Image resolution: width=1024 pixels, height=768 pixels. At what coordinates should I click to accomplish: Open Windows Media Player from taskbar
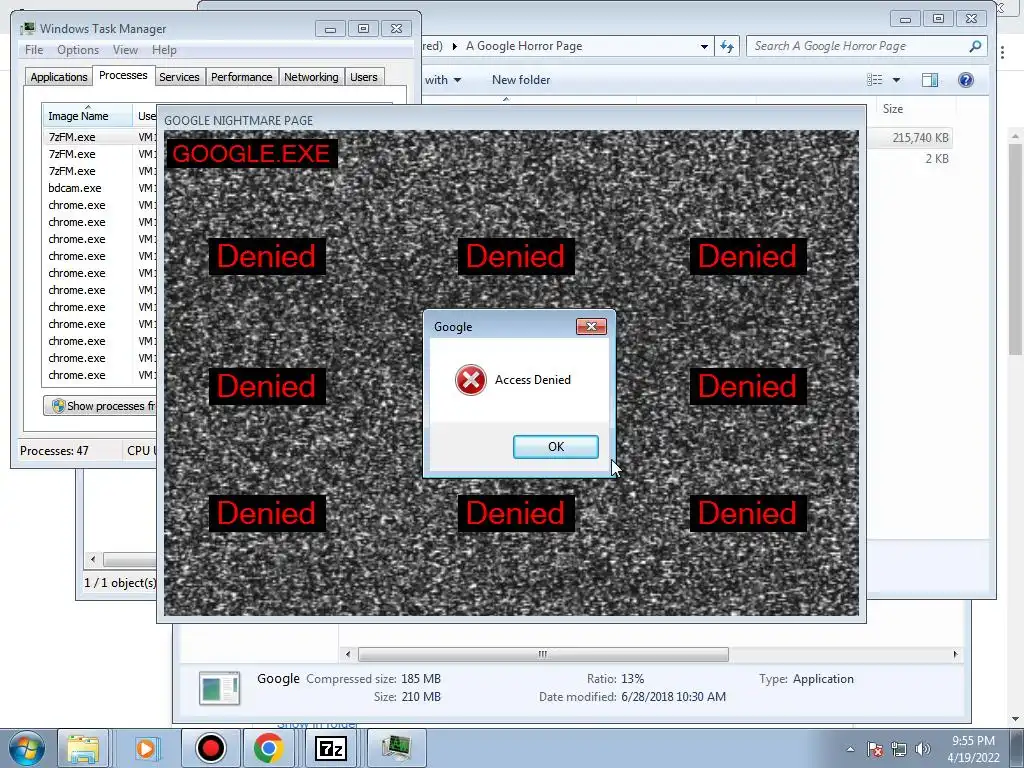(146, 748)
